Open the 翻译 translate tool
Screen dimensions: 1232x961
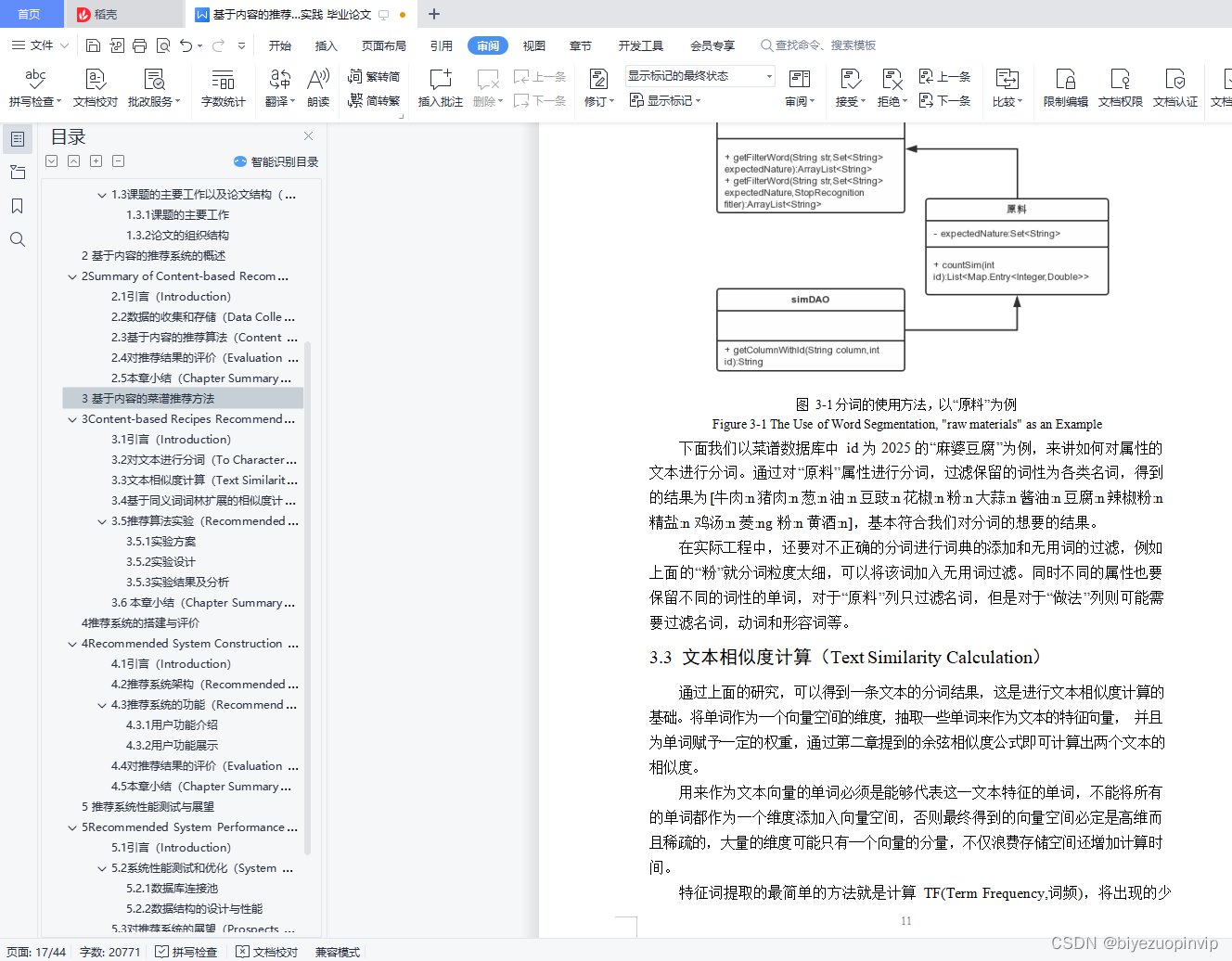click(x=279, y=88)
